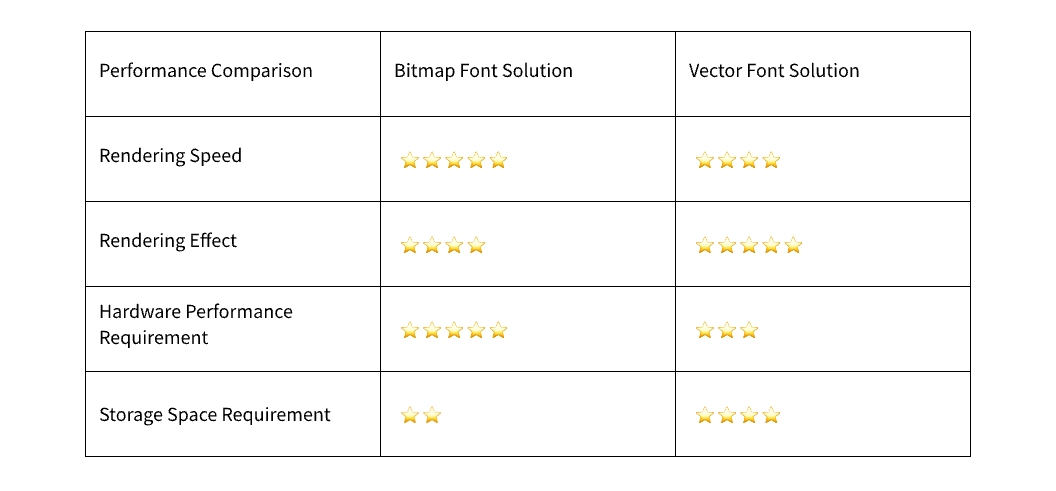1056x491 pixels.
Task: Click third star in Vector Hardware Performance
Action: click(748, 330)
